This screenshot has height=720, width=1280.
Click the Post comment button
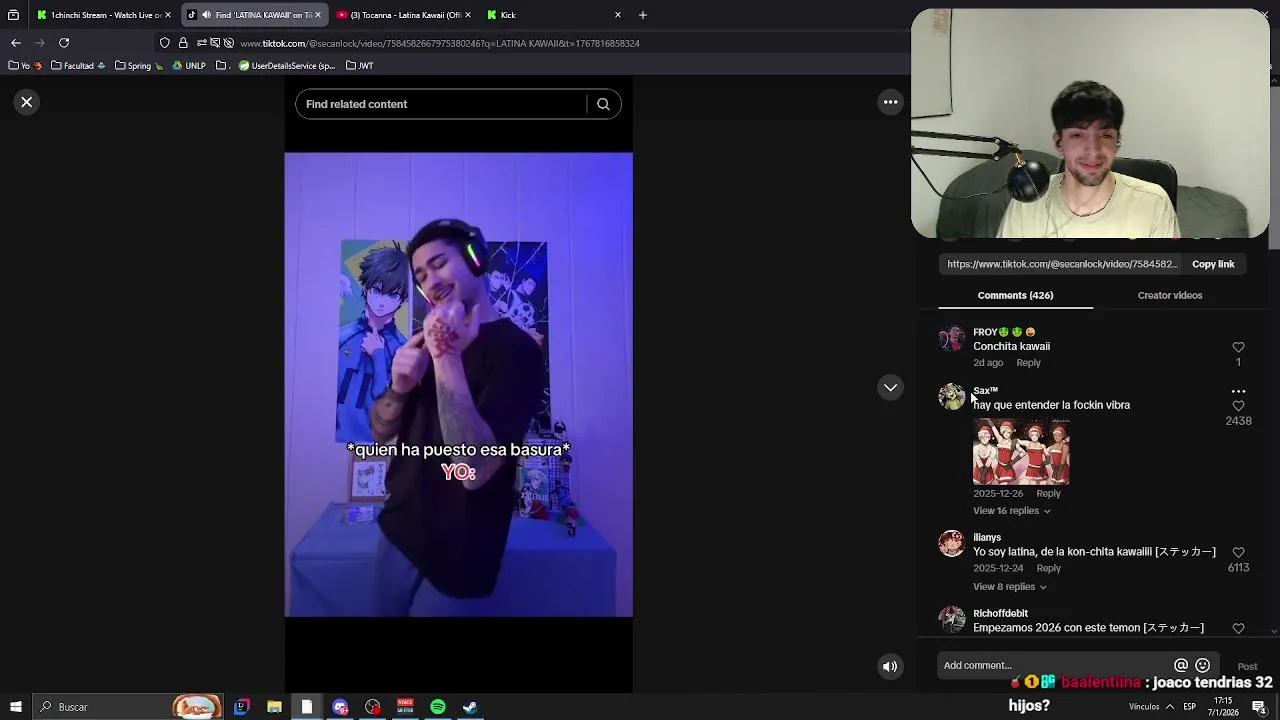(1247, 666)
